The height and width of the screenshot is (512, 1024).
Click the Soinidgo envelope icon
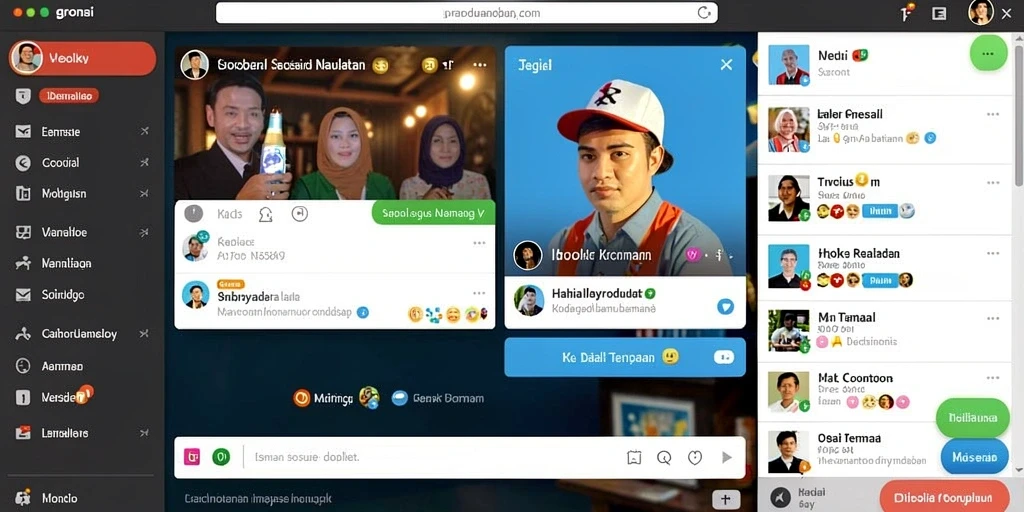(23, 295)
